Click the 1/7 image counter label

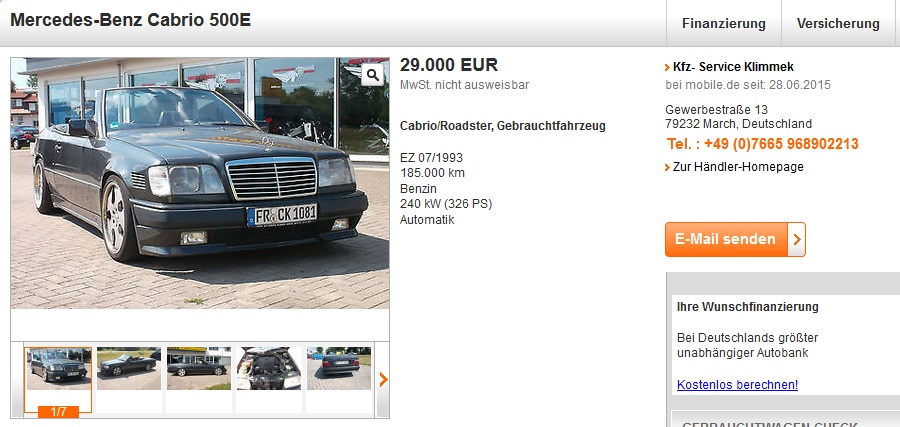[58, 412]
